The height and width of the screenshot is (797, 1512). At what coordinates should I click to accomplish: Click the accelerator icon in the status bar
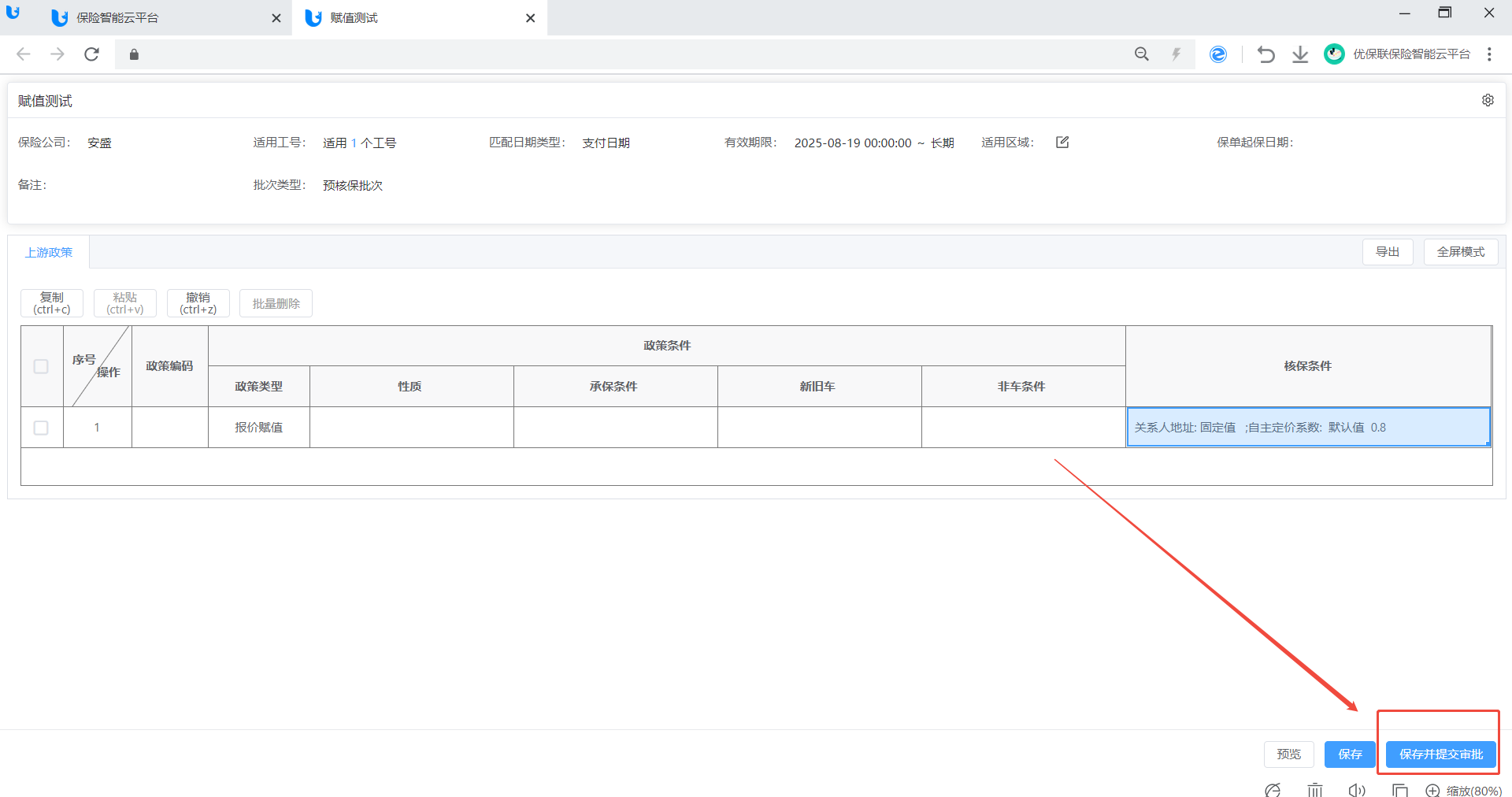tap(1273, 790)
